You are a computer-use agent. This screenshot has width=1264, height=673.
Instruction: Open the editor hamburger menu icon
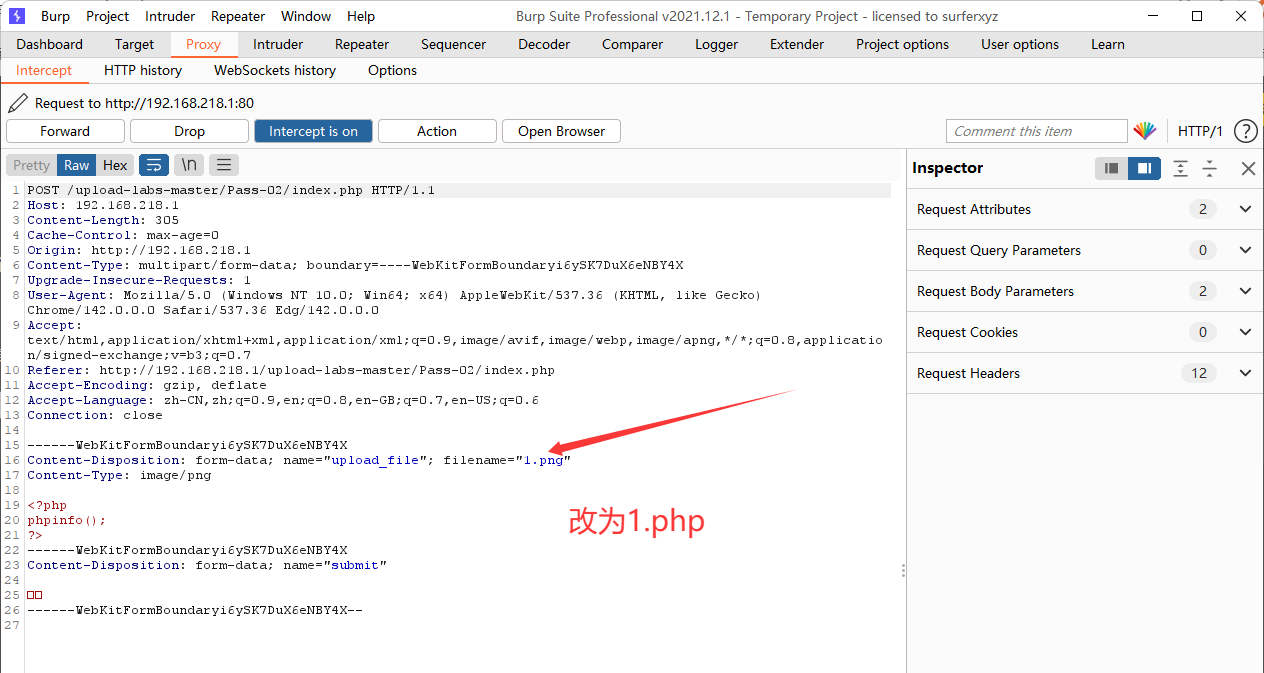coord(223,165)
